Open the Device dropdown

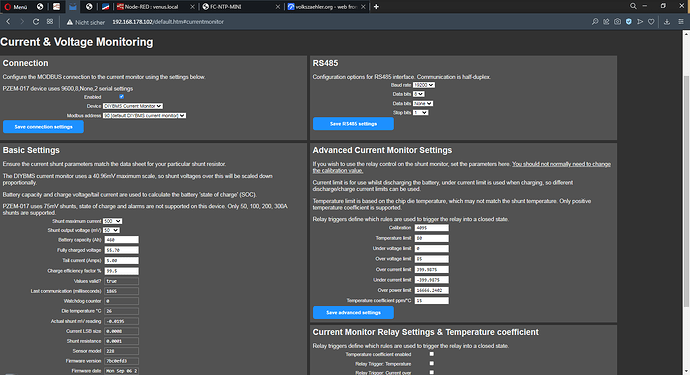(x=133, y=106)
